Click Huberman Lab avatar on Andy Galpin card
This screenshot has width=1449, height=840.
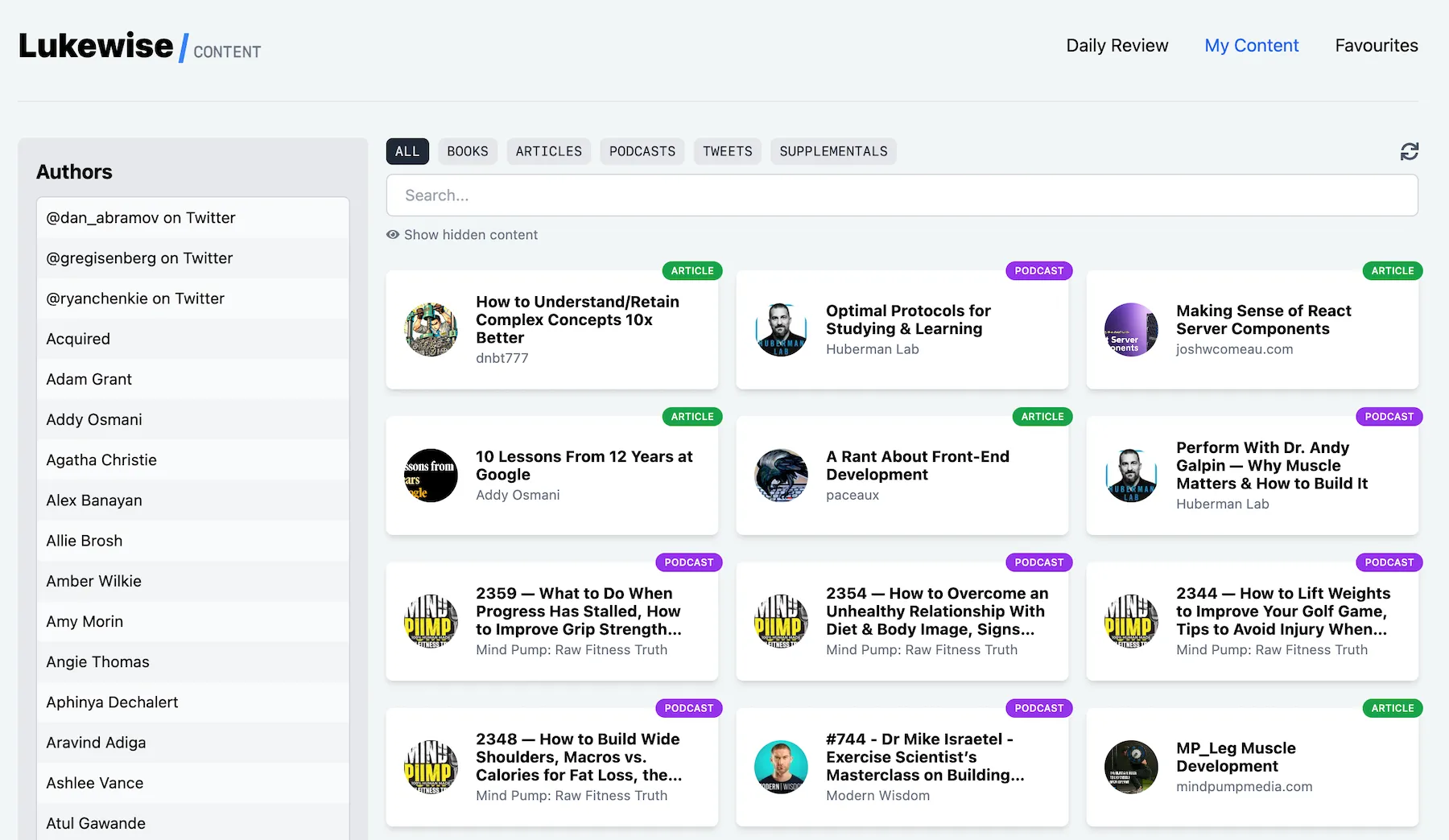pos(1131,476)
